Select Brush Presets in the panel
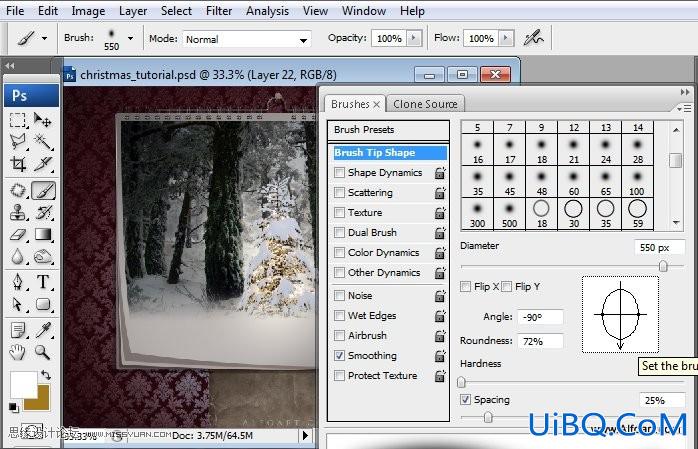Image resolution: width=698 pixels, height=449 pixels. coord(388,130)
